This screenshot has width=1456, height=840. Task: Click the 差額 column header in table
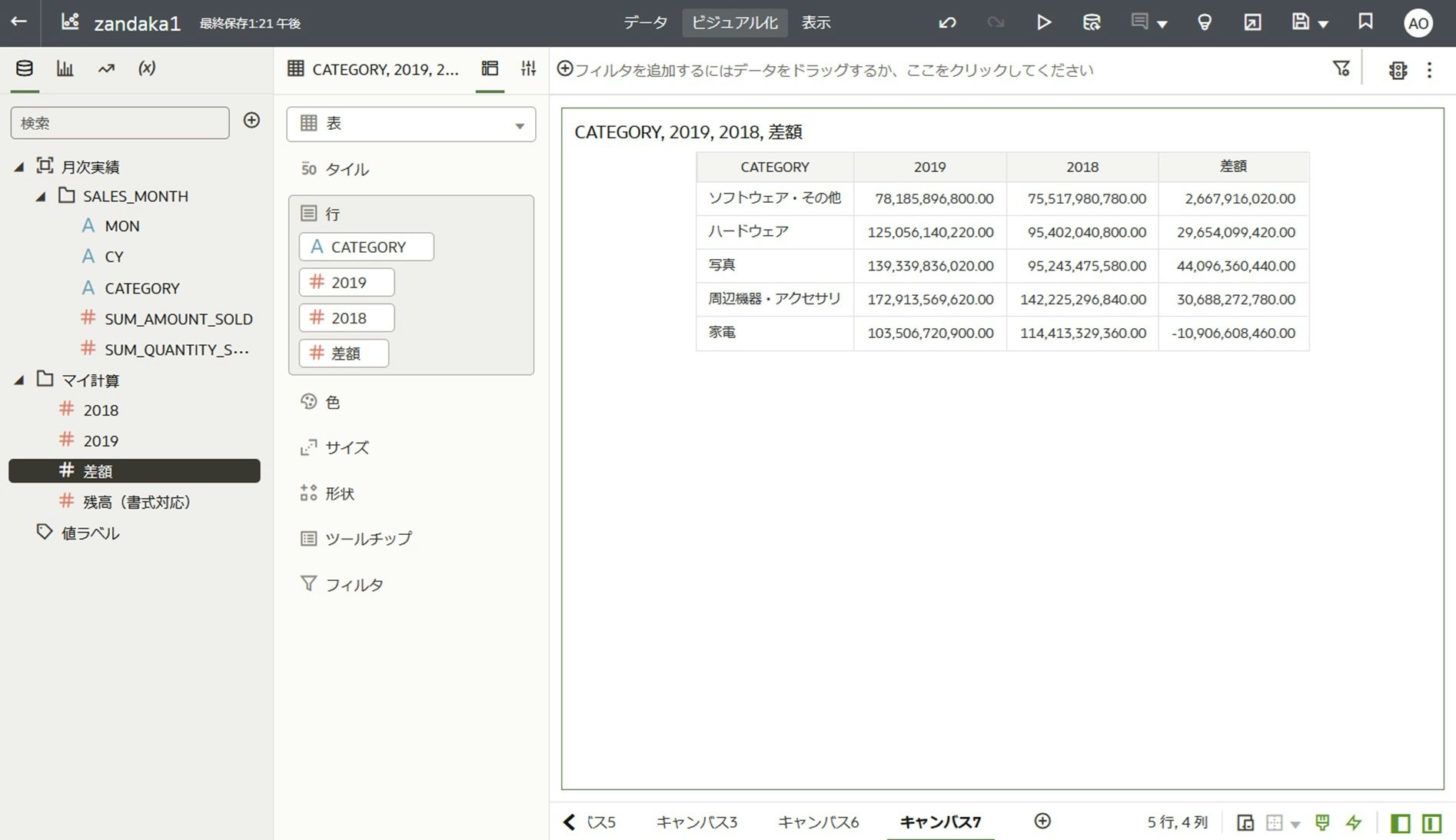pos(1233,167)
